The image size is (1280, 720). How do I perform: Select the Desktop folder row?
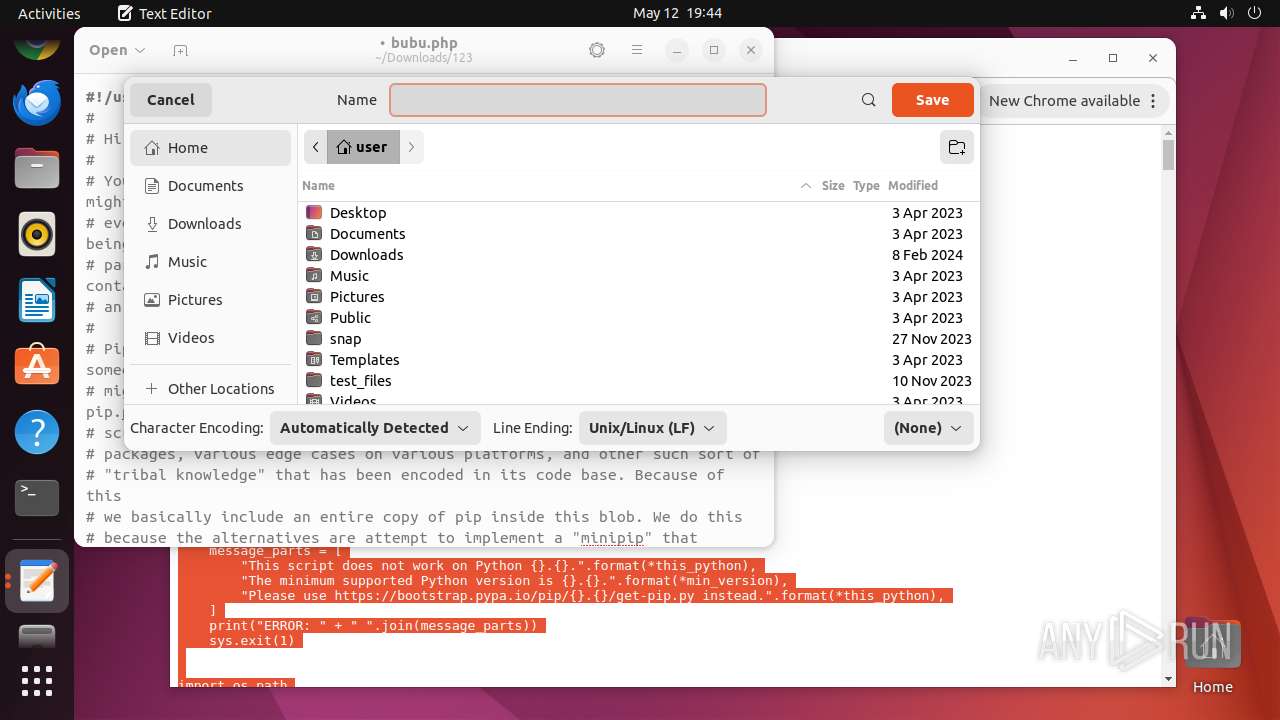pyautogui.click(x=639, y=213)
